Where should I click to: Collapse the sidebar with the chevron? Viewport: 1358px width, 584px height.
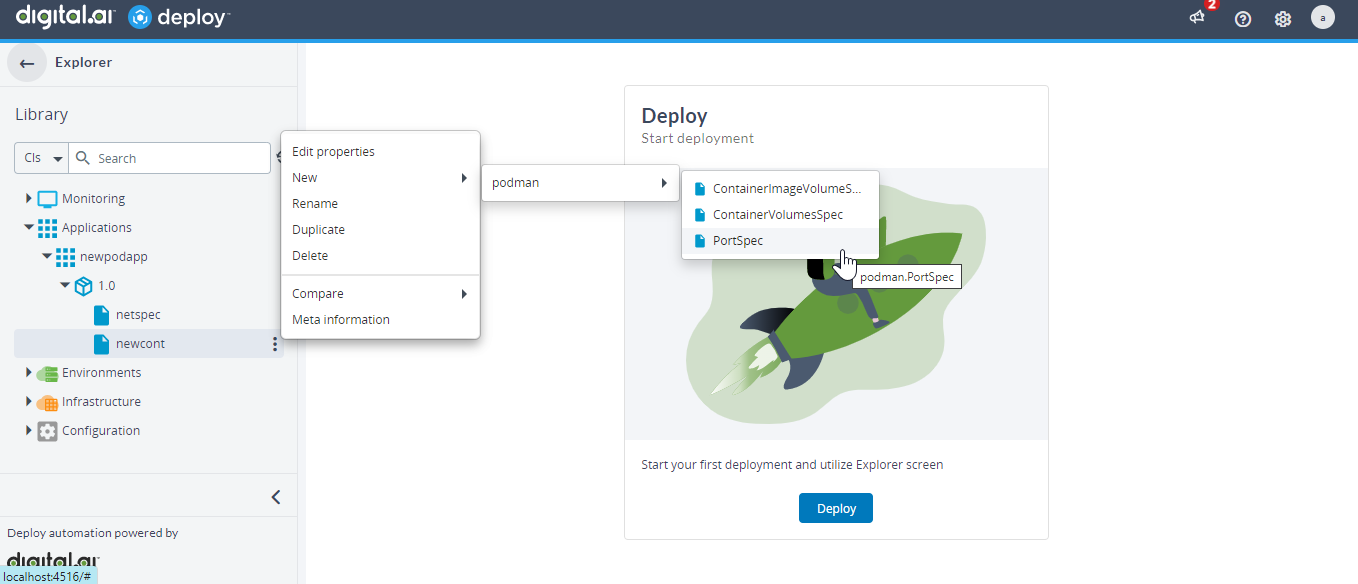click(276, 497)
